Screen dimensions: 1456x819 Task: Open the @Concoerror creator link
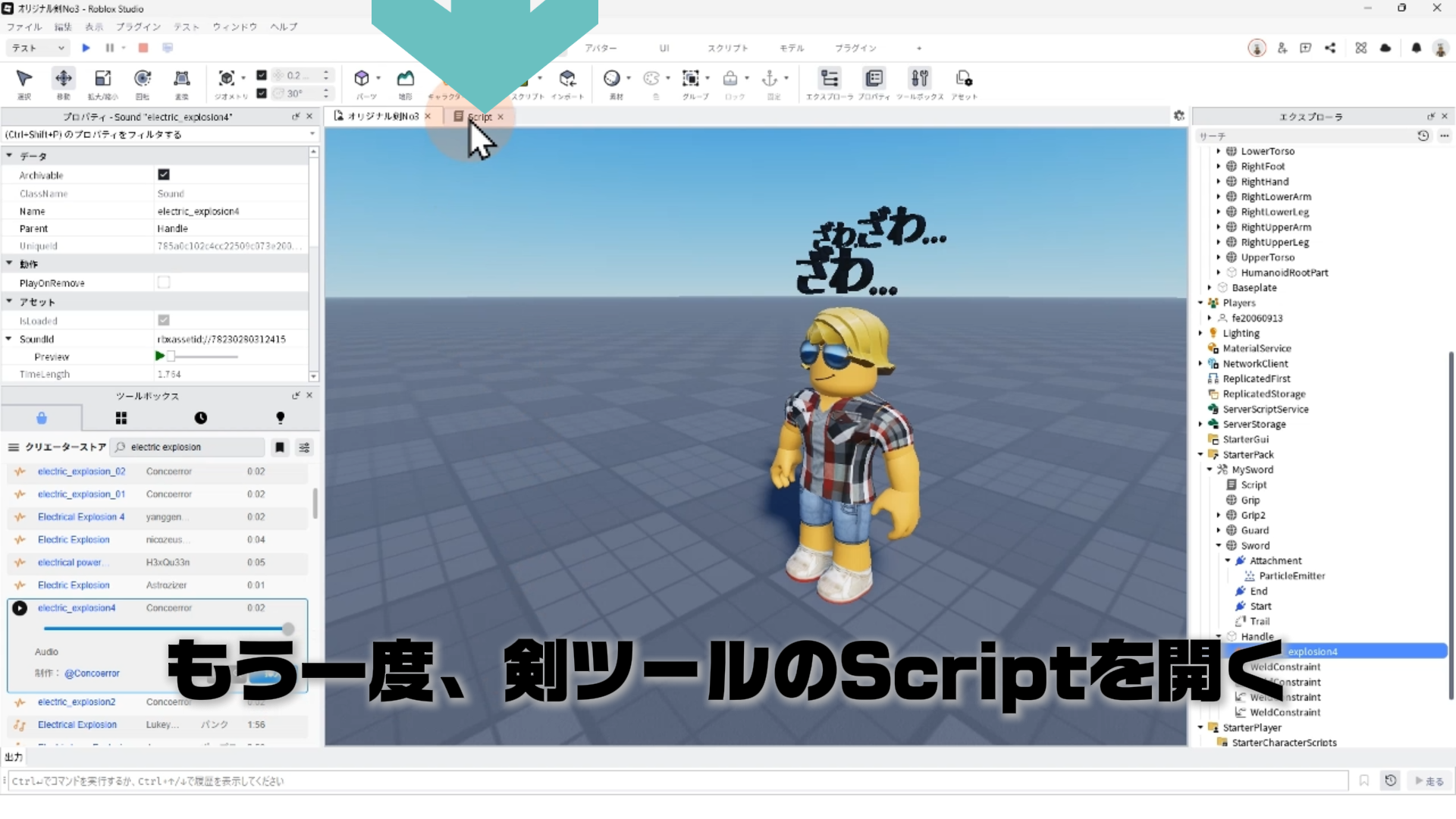tap(92, 673)
